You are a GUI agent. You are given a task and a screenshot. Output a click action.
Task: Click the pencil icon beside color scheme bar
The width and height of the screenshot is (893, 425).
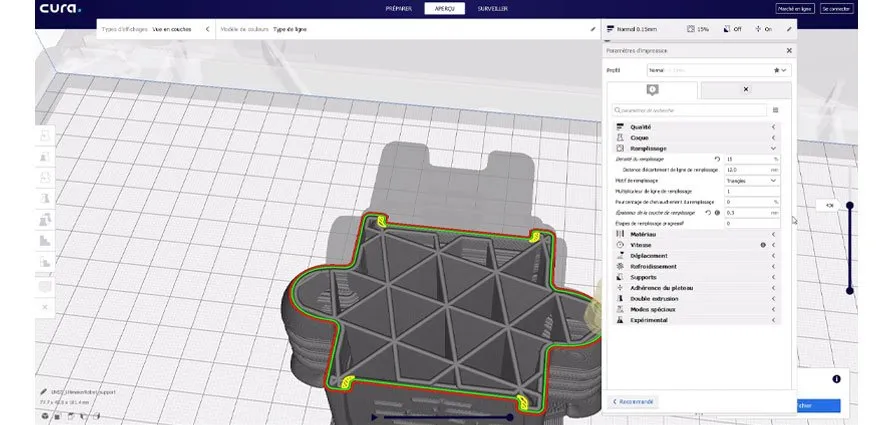point(593,29)
